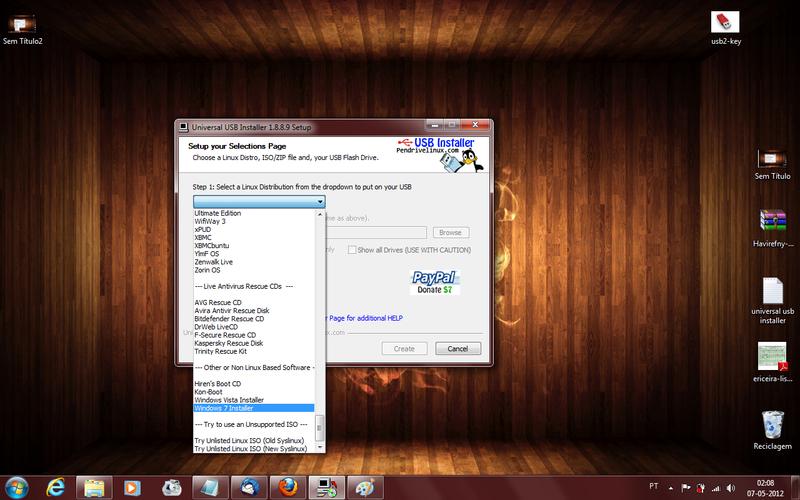This screenshot has width=800, height=500.
Task: Select Sem Titulo desktop icon on right
Action: point(772,164)
